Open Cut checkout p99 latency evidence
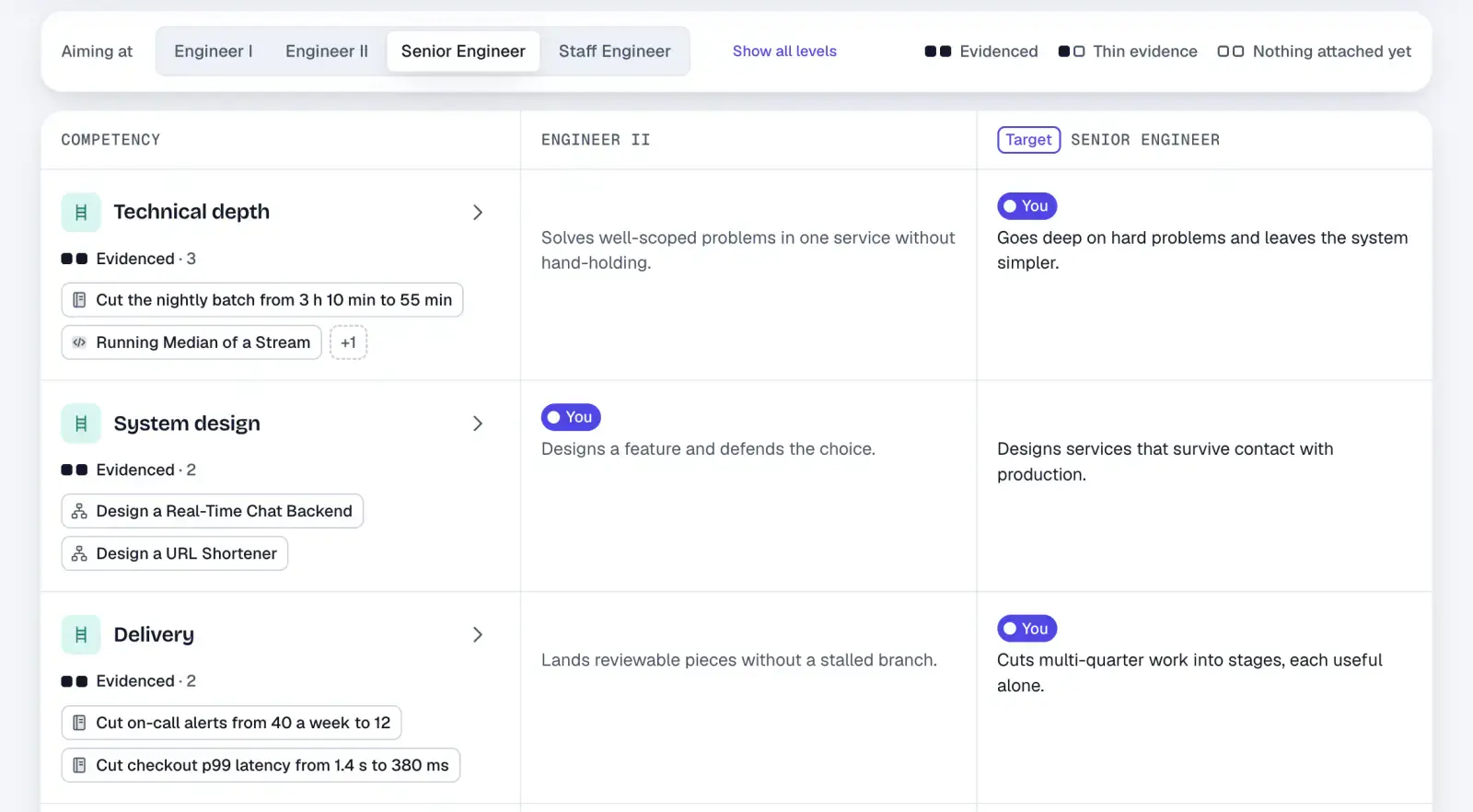The image size is (1473, 812). click(261, 766)
